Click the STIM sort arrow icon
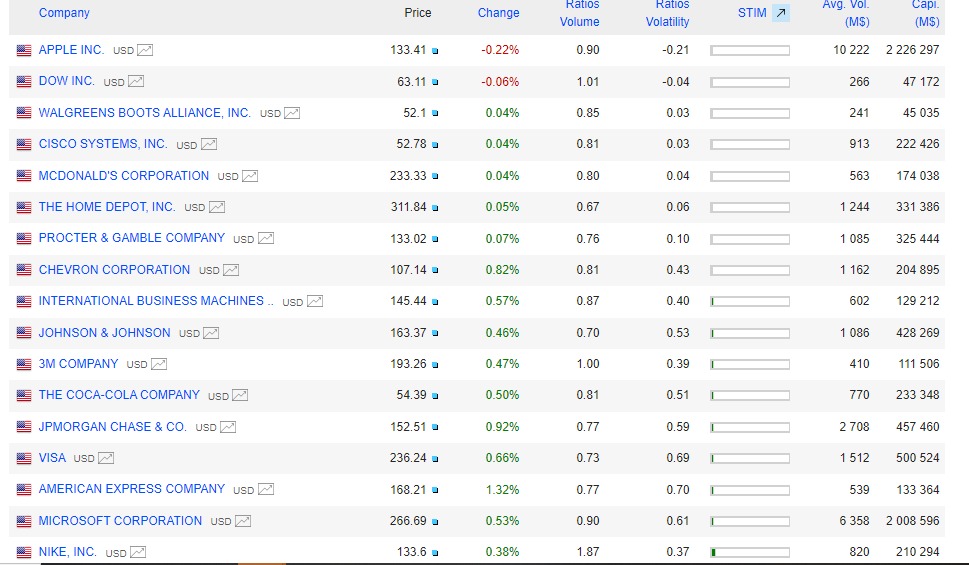The height and width of the screenshot is (565, 969). point(781,12)
